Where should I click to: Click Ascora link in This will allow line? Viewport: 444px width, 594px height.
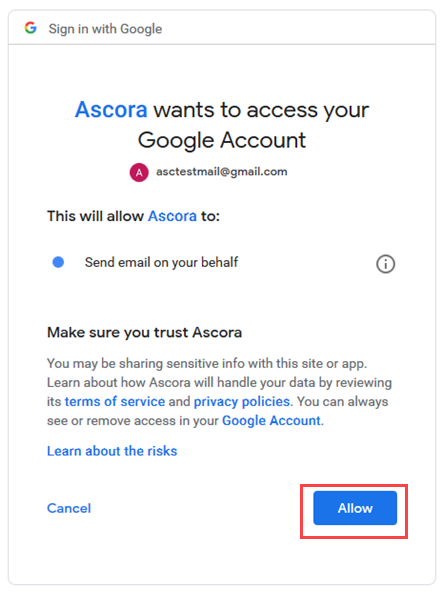172,216
